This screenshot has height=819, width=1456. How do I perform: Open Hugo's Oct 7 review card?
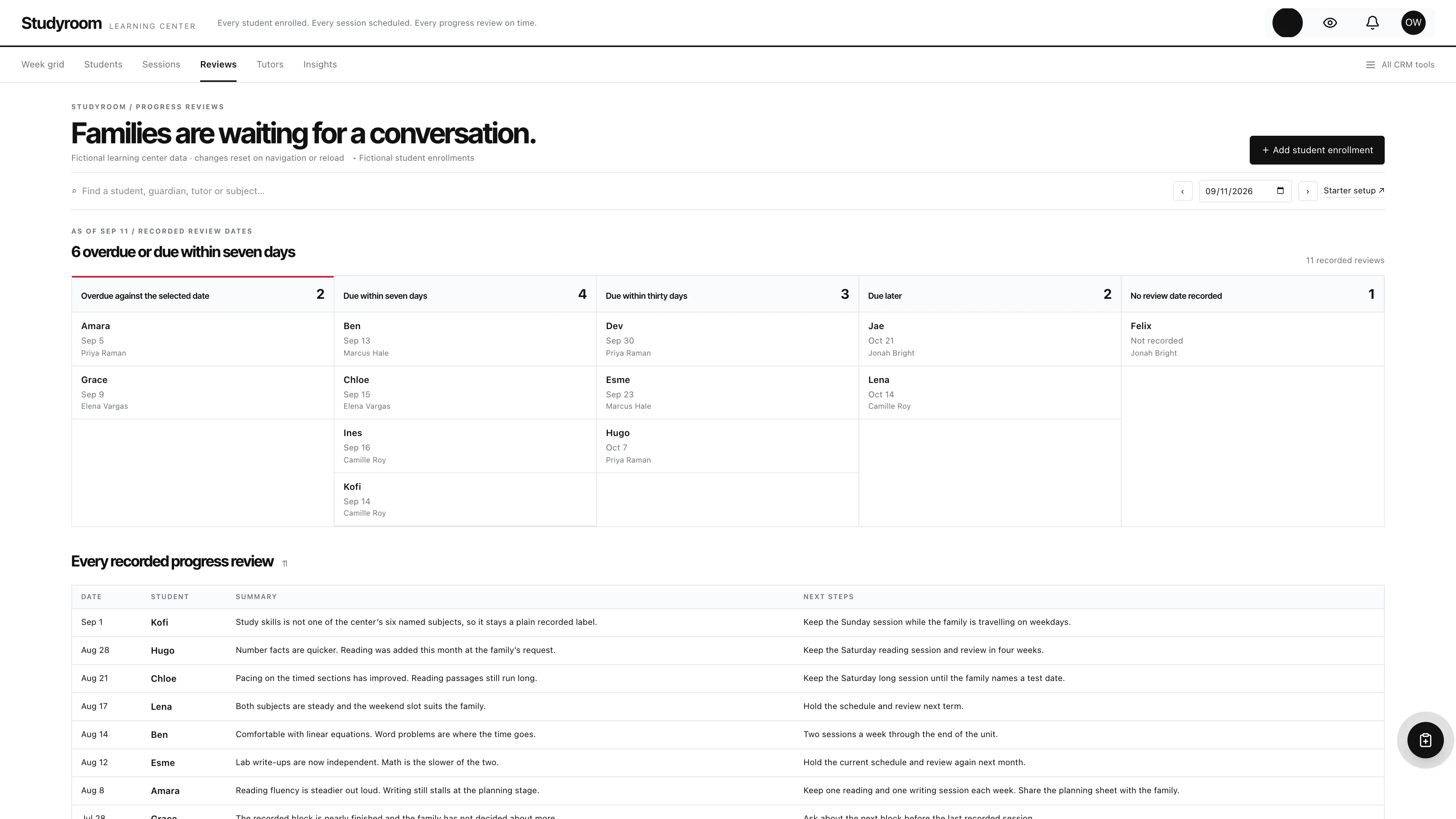point(728,446)
